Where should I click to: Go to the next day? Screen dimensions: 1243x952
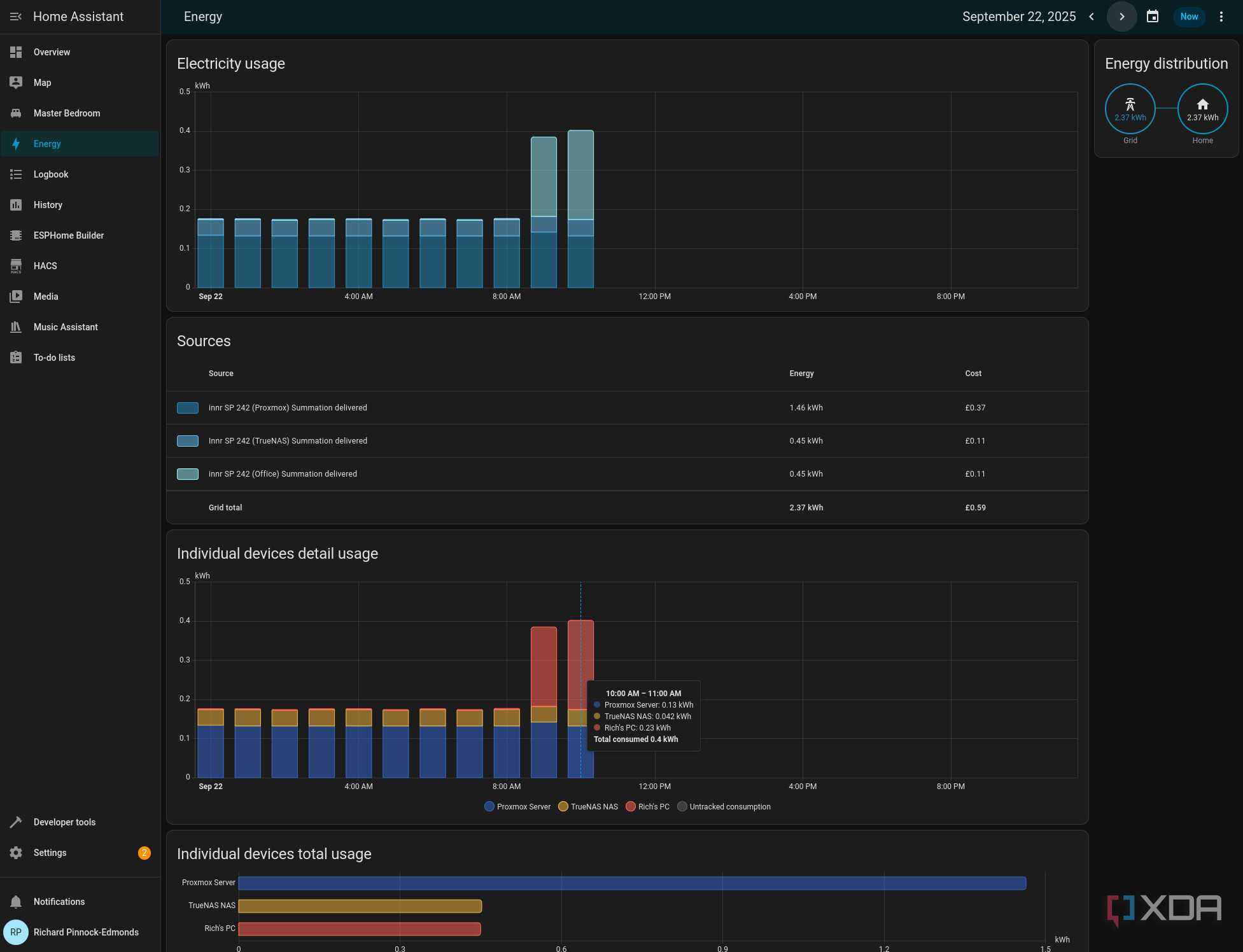(x=1122, y=17)
